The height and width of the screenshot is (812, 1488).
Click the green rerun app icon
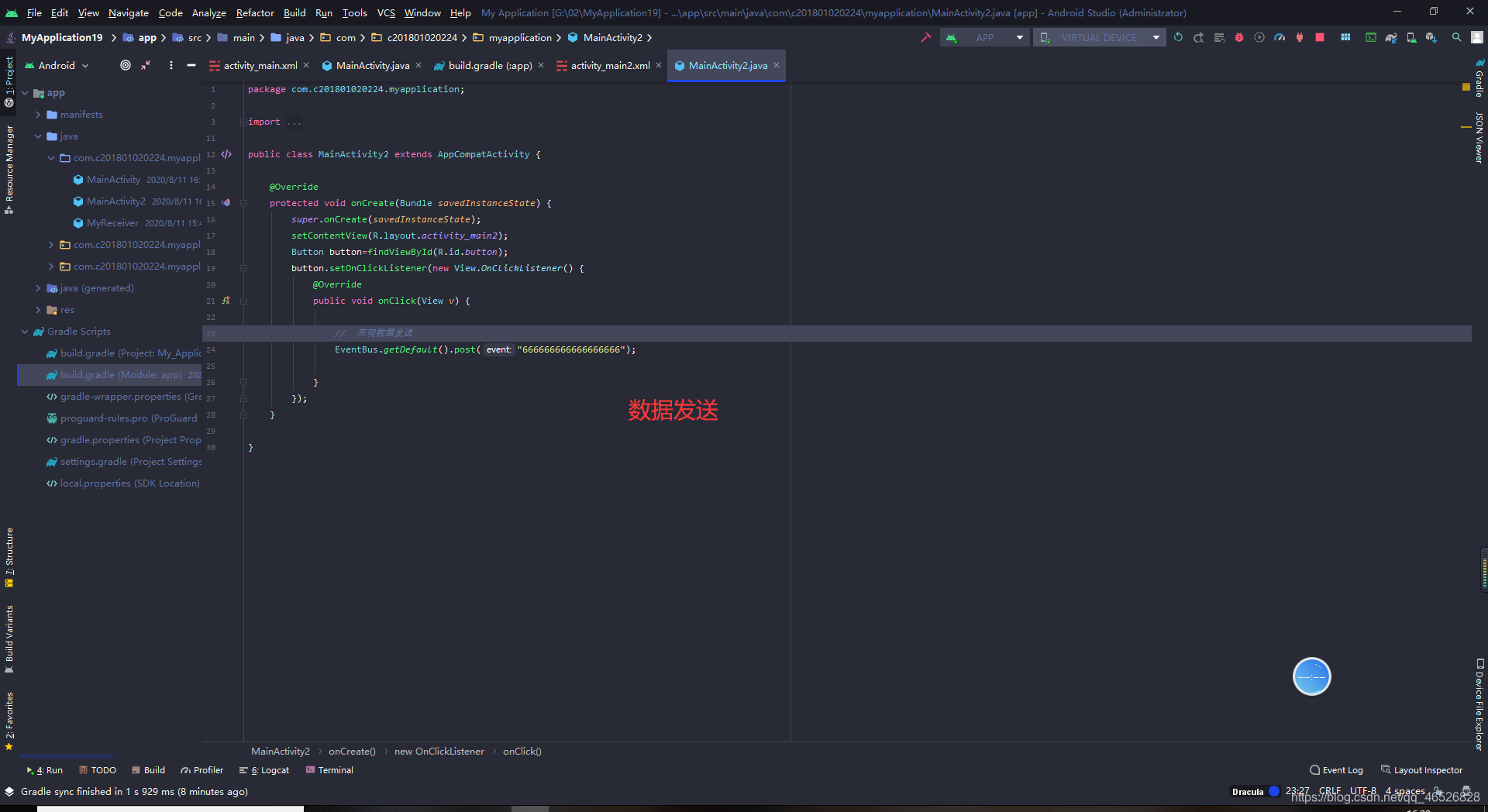click(x=1178, y=37)
